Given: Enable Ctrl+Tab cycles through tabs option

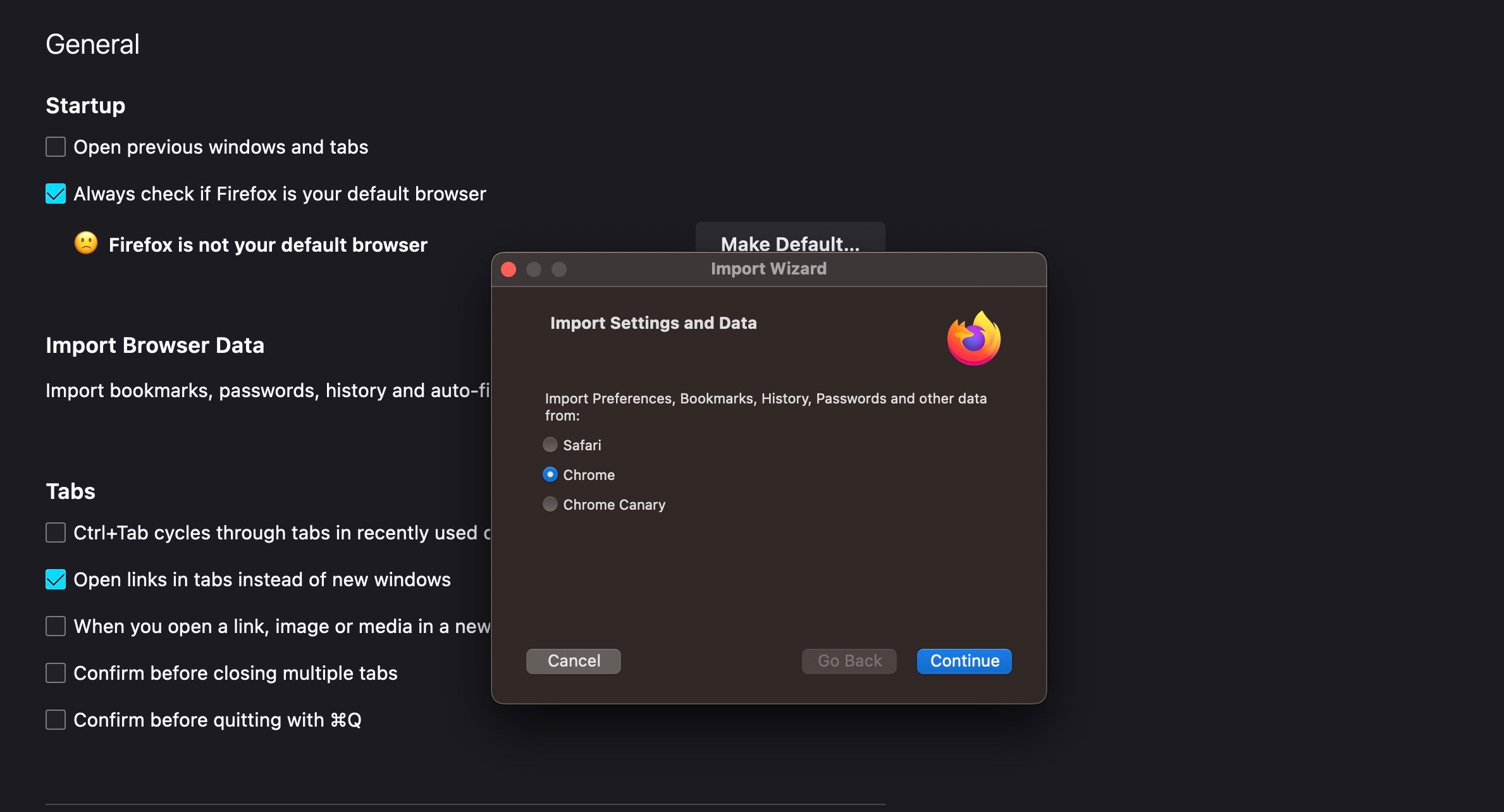Looking at the screenshot, I should (55, 532).
